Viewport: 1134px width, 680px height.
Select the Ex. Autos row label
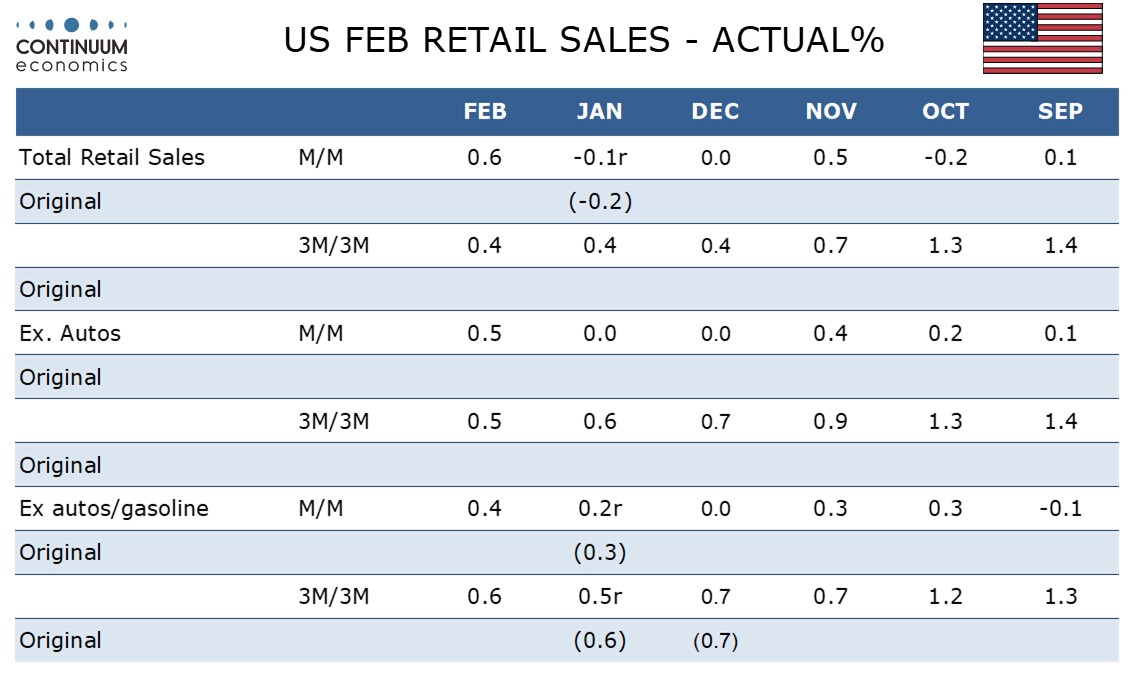pyautogui.click(x=70, y=333)
